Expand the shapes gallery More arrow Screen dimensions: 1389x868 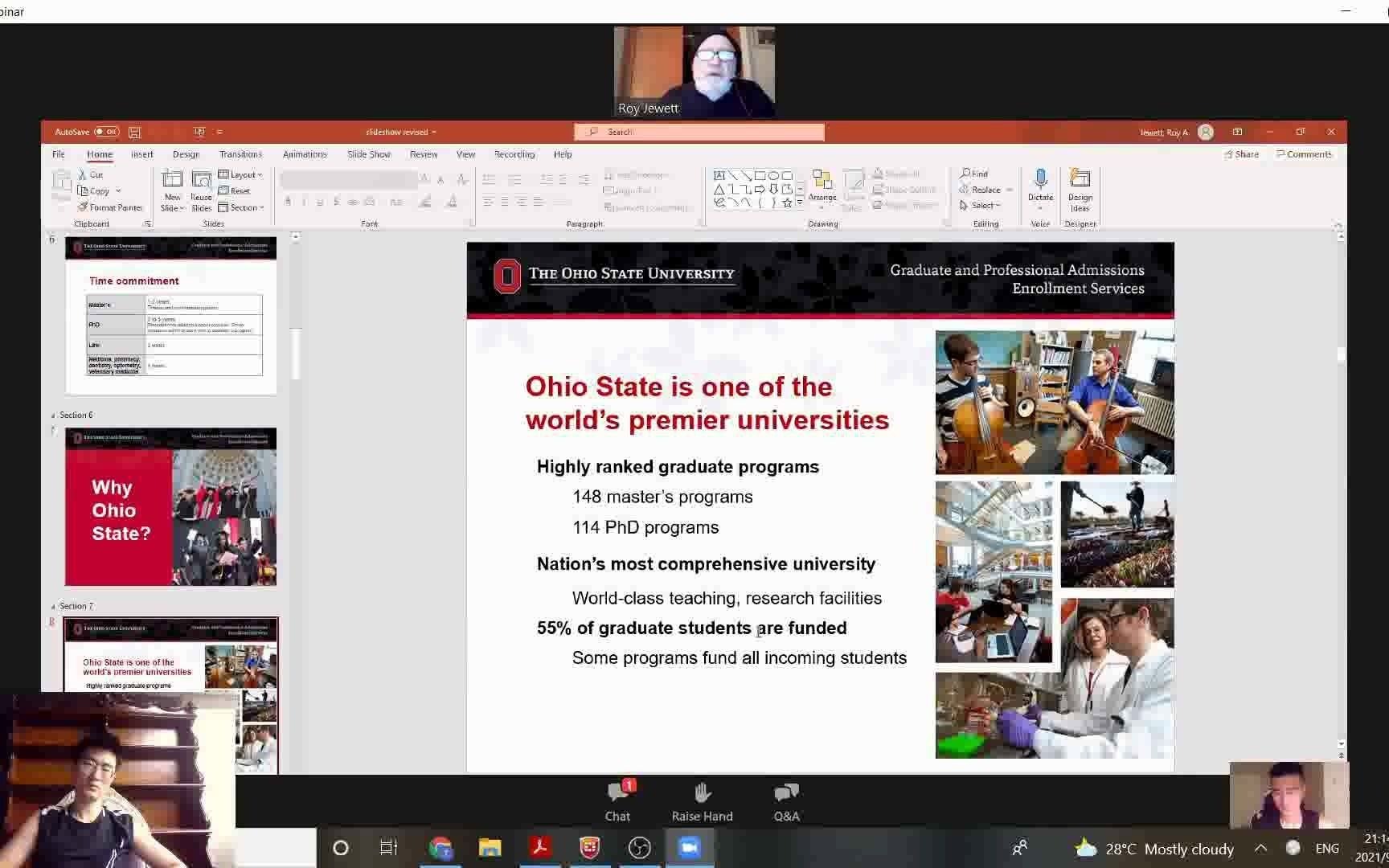(800, 203)
